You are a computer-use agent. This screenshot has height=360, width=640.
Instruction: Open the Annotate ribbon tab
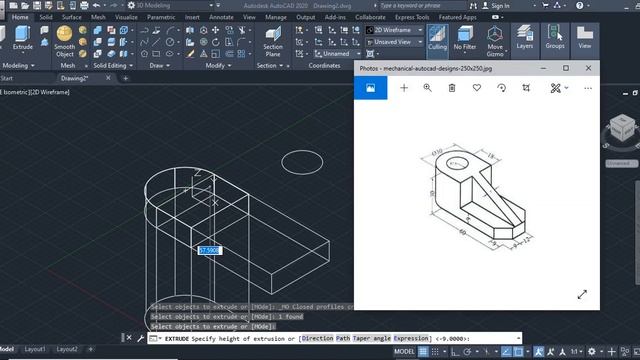(221, 17)
